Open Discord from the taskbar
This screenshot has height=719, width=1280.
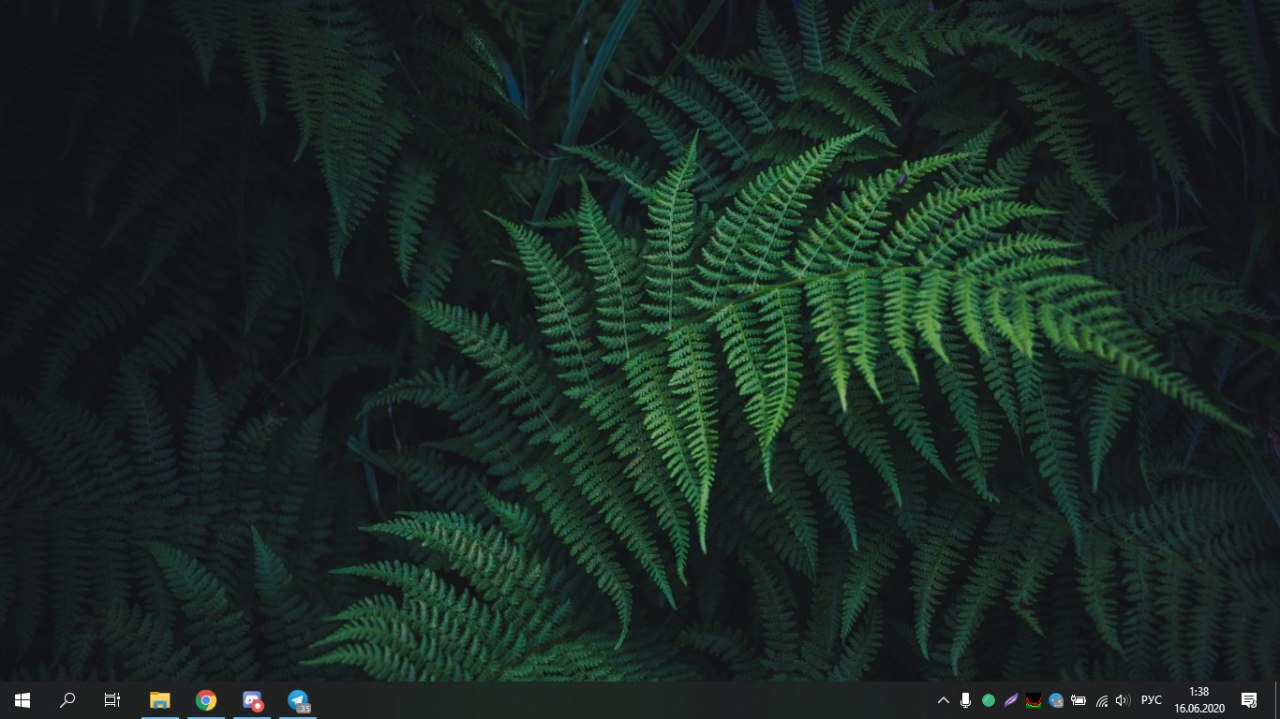(x=252, y=700)
